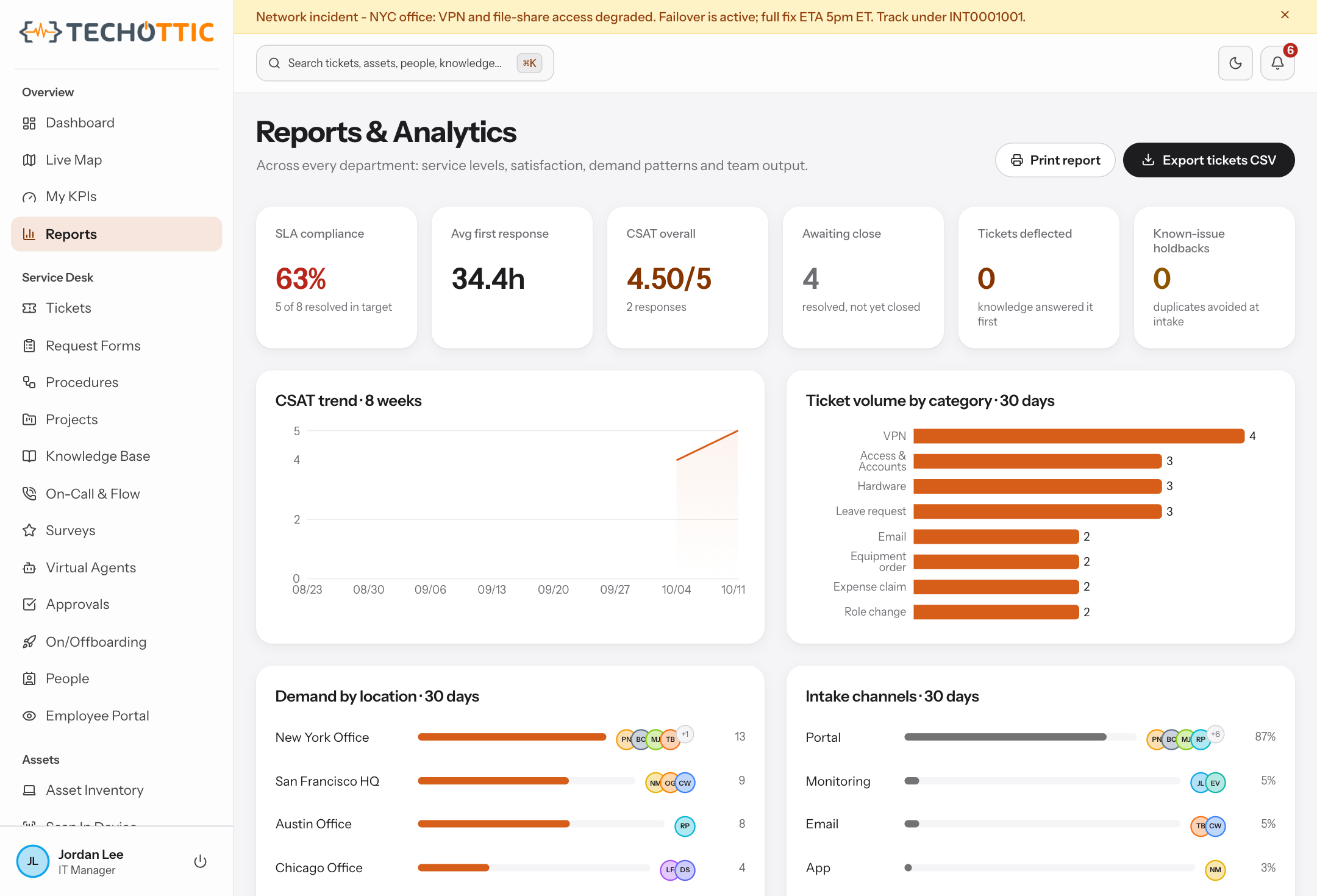Screen dimensions: 1317x896
Task: Click the +1 avatar overflow on New York Office
Action: [685, 734]
